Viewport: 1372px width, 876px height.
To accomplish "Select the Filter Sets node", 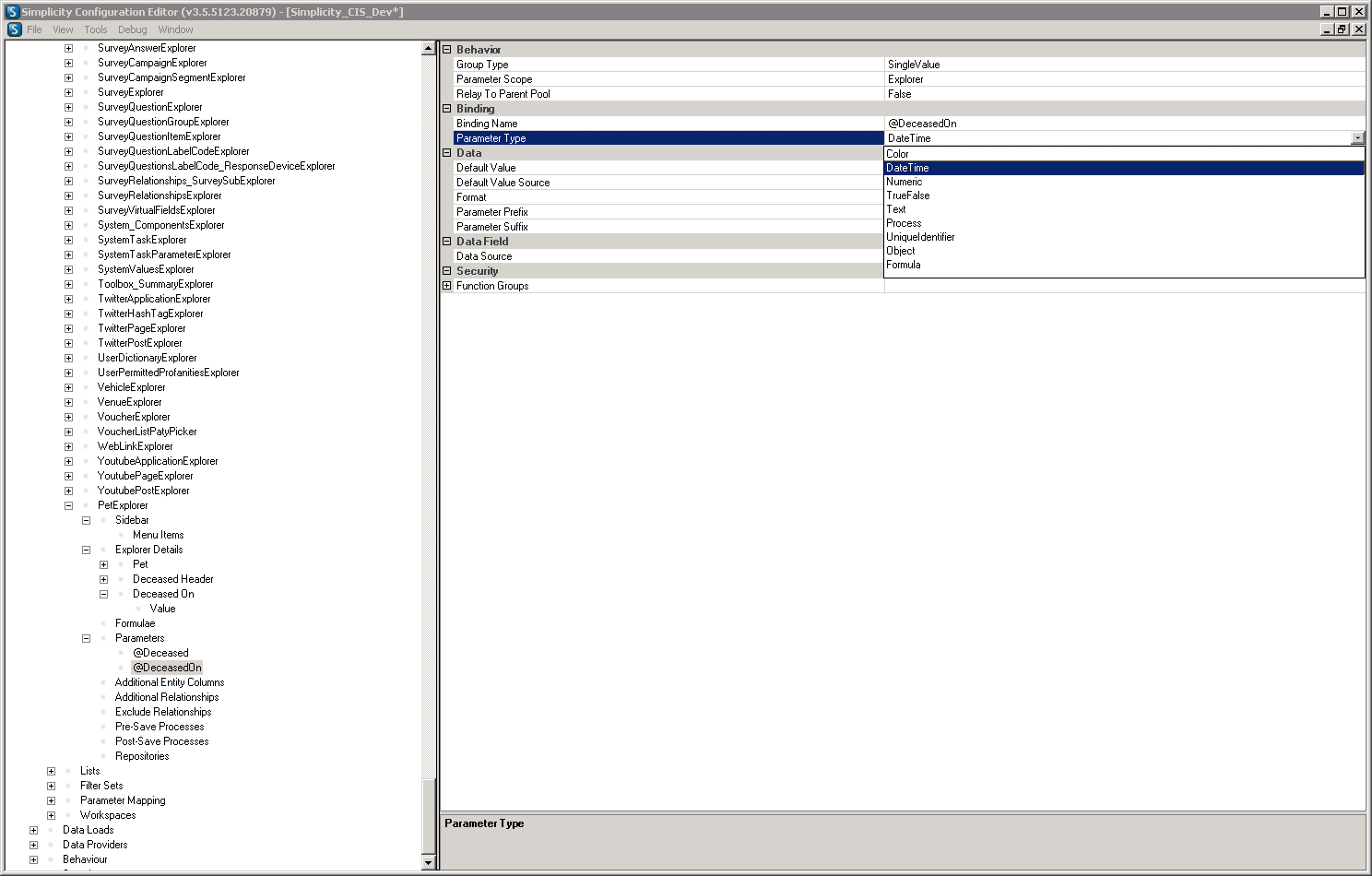I will pyautogui.click(x=101, y=786).
